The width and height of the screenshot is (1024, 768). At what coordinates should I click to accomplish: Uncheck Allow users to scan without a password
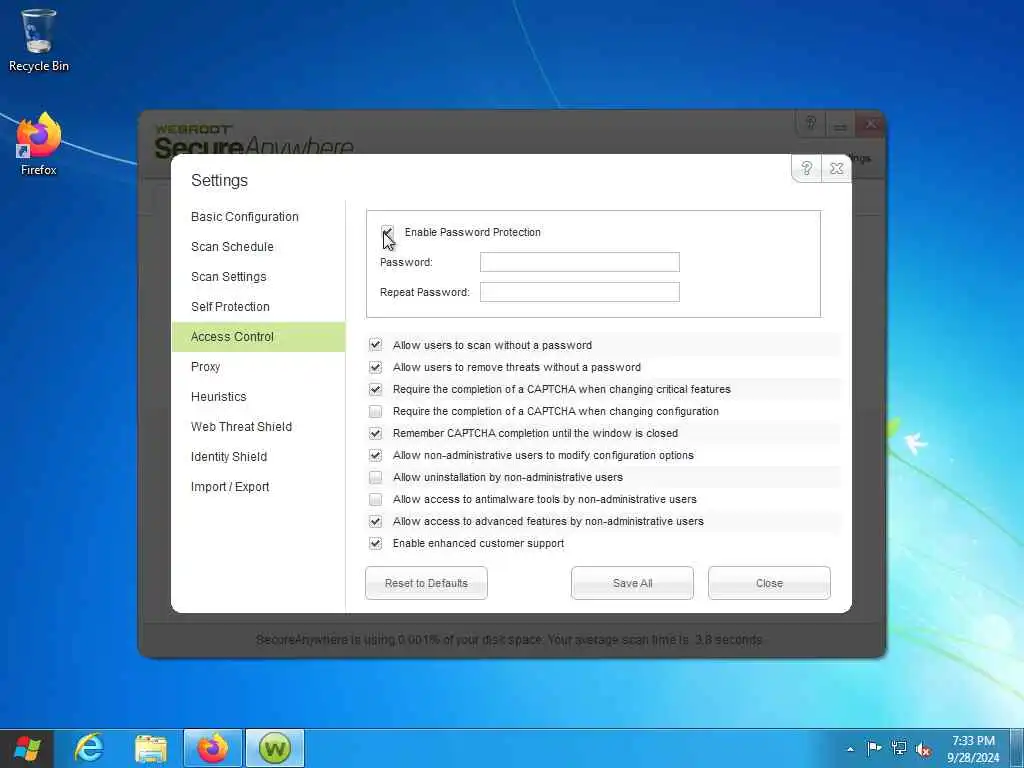tap(376, 345)
